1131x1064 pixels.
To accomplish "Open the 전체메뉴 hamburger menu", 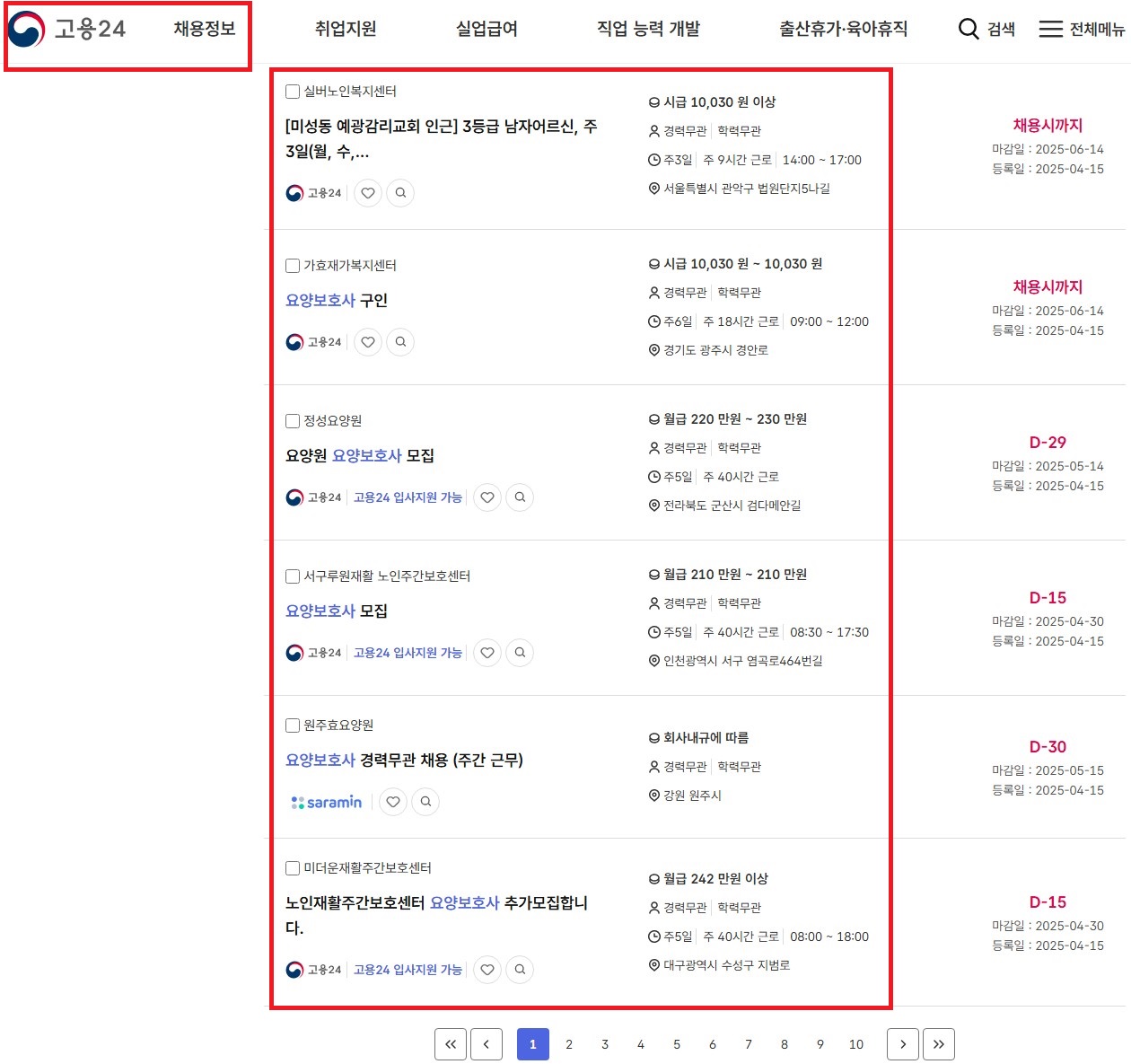I will pyautogui.click(x=1049, y=29).
